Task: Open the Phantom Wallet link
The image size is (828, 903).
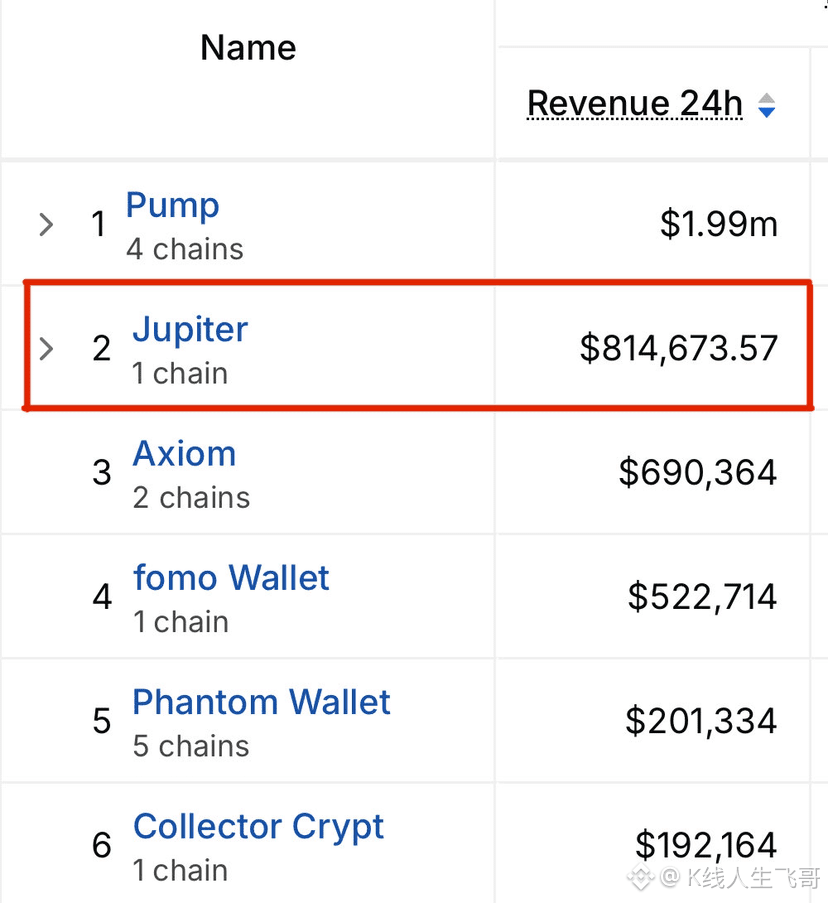Action: tap(261, 702)
